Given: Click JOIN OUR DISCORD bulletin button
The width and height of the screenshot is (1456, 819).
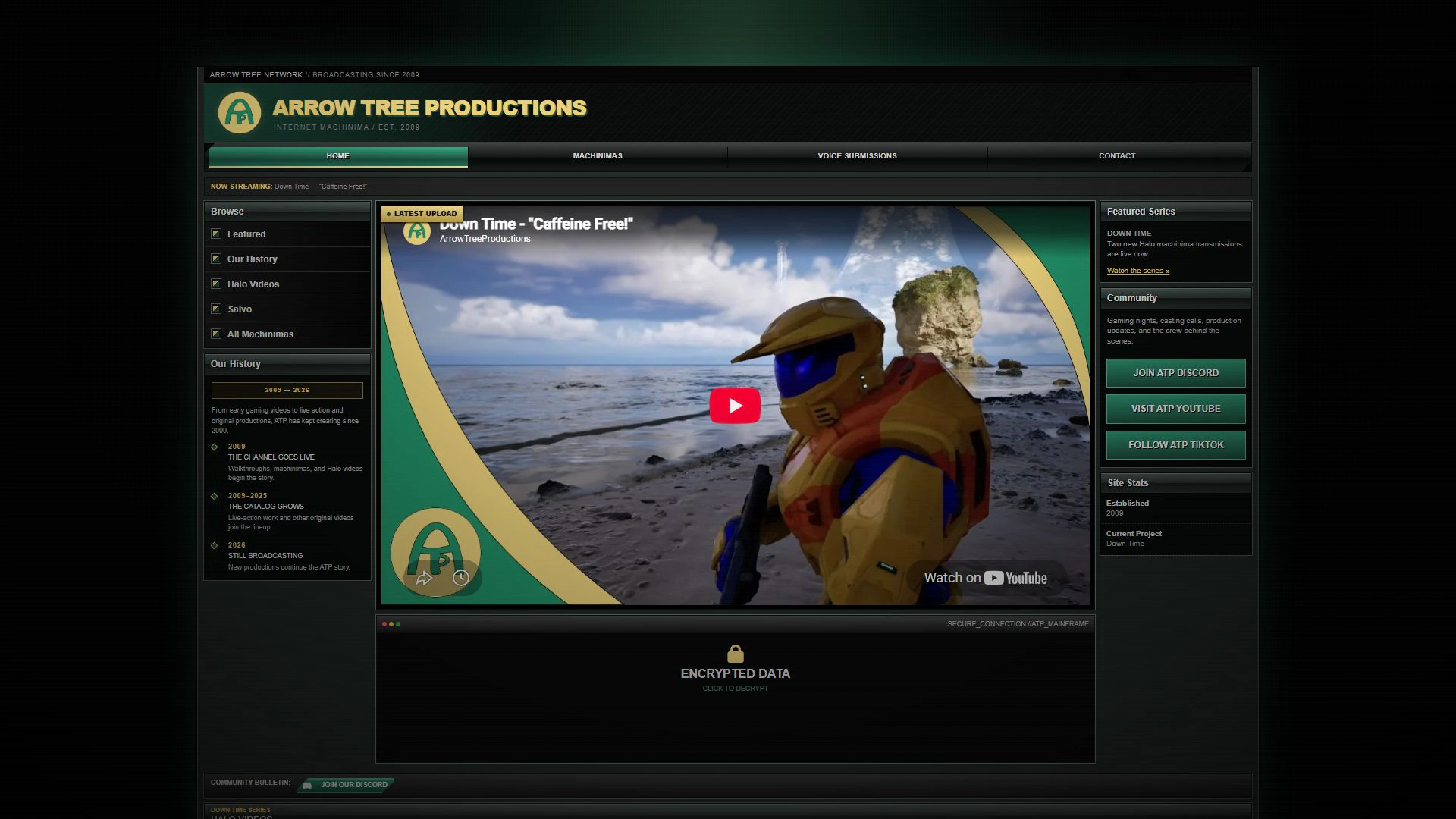Looking at the screenshot, I should point(346,785).
